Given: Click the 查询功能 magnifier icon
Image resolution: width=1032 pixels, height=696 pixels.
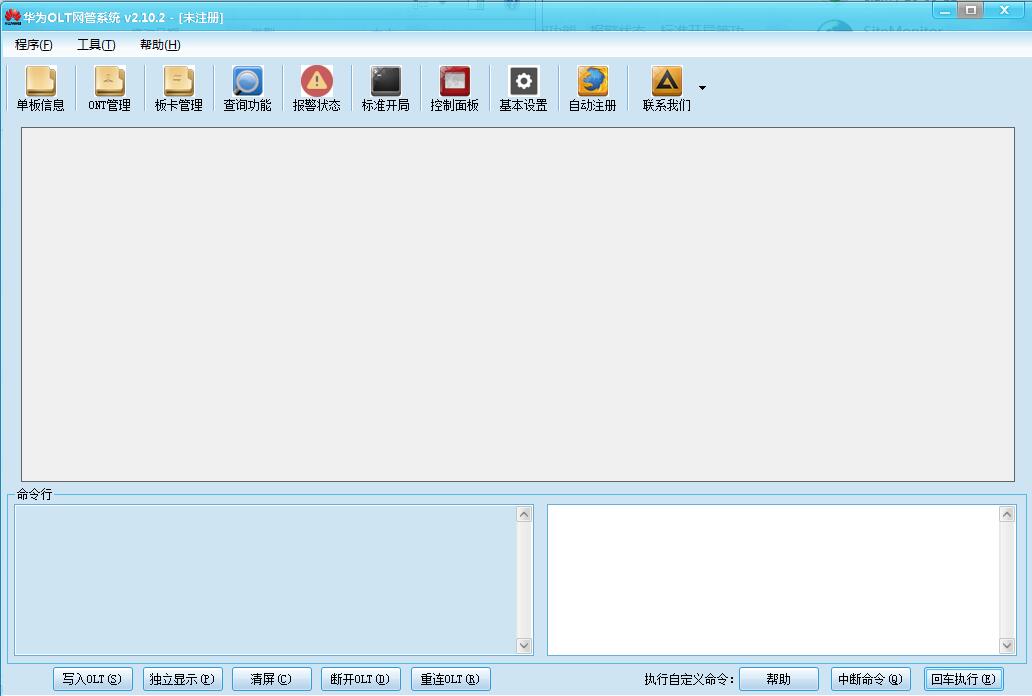Looking at the screenshot, I should click(247, 88).
